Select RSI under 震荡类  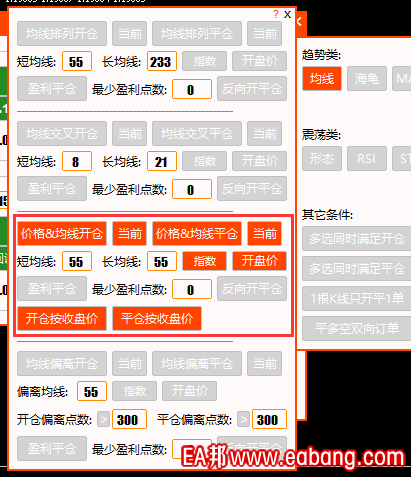(367, 159)
